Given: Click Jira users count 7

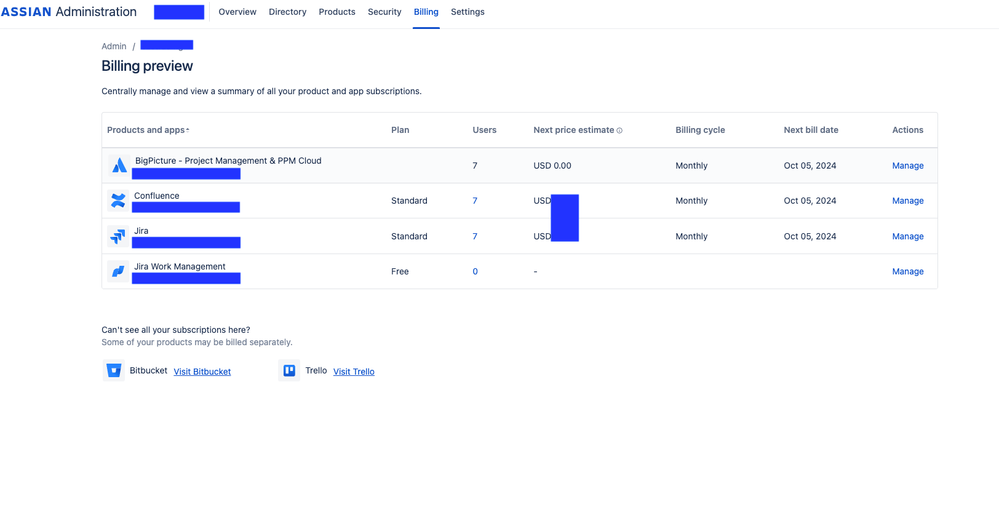Looking at the screenshot, I should tap(475, 236).
